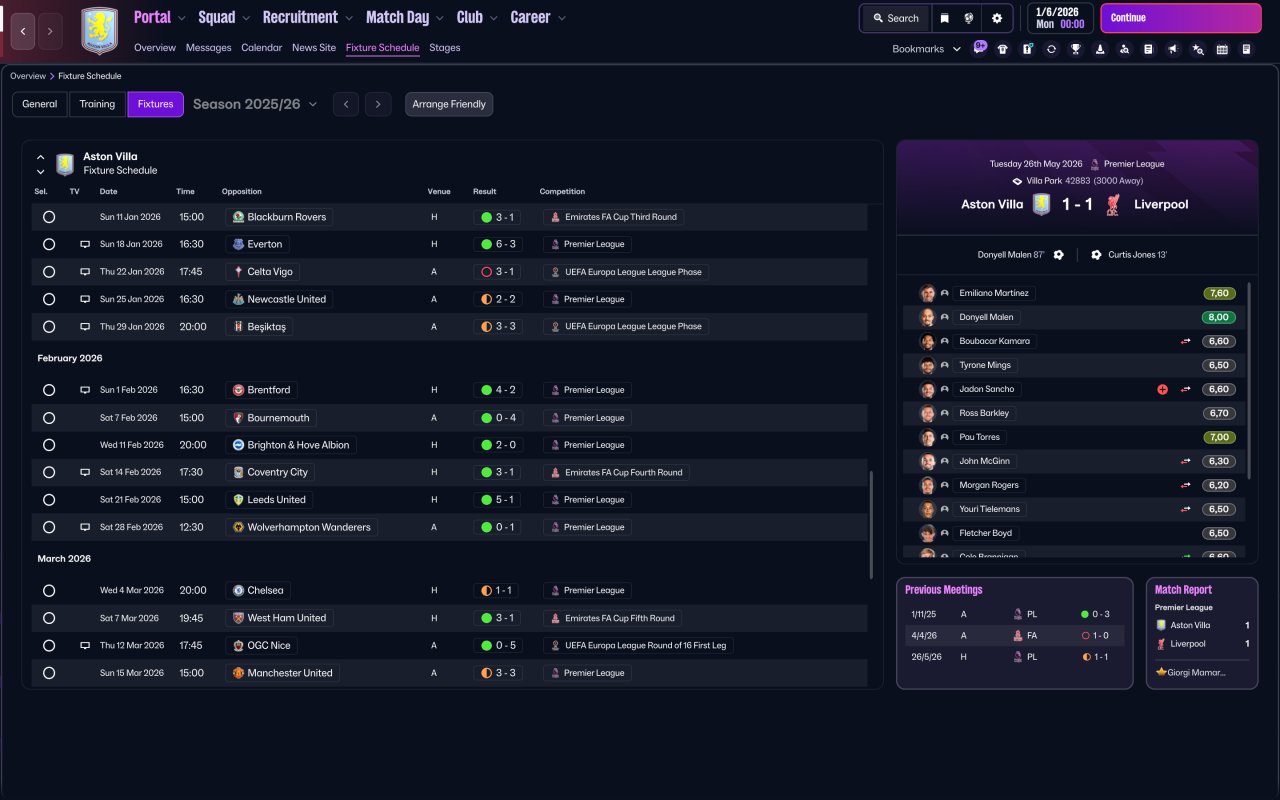Select the Brentford fixture radio circle
Image resolution: width=1280 pixels, height=800 pixels.
[x=48, y=390]
